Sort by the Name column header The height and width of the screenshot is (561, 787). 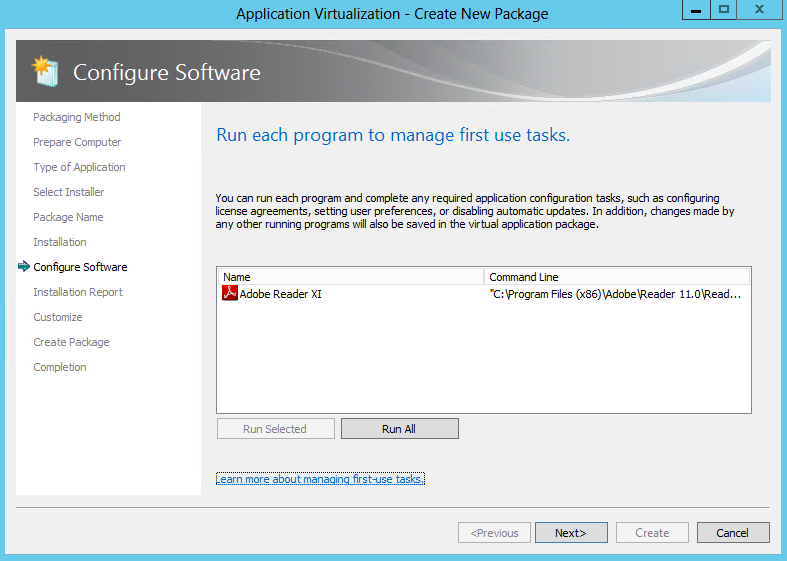pos(351,277)
